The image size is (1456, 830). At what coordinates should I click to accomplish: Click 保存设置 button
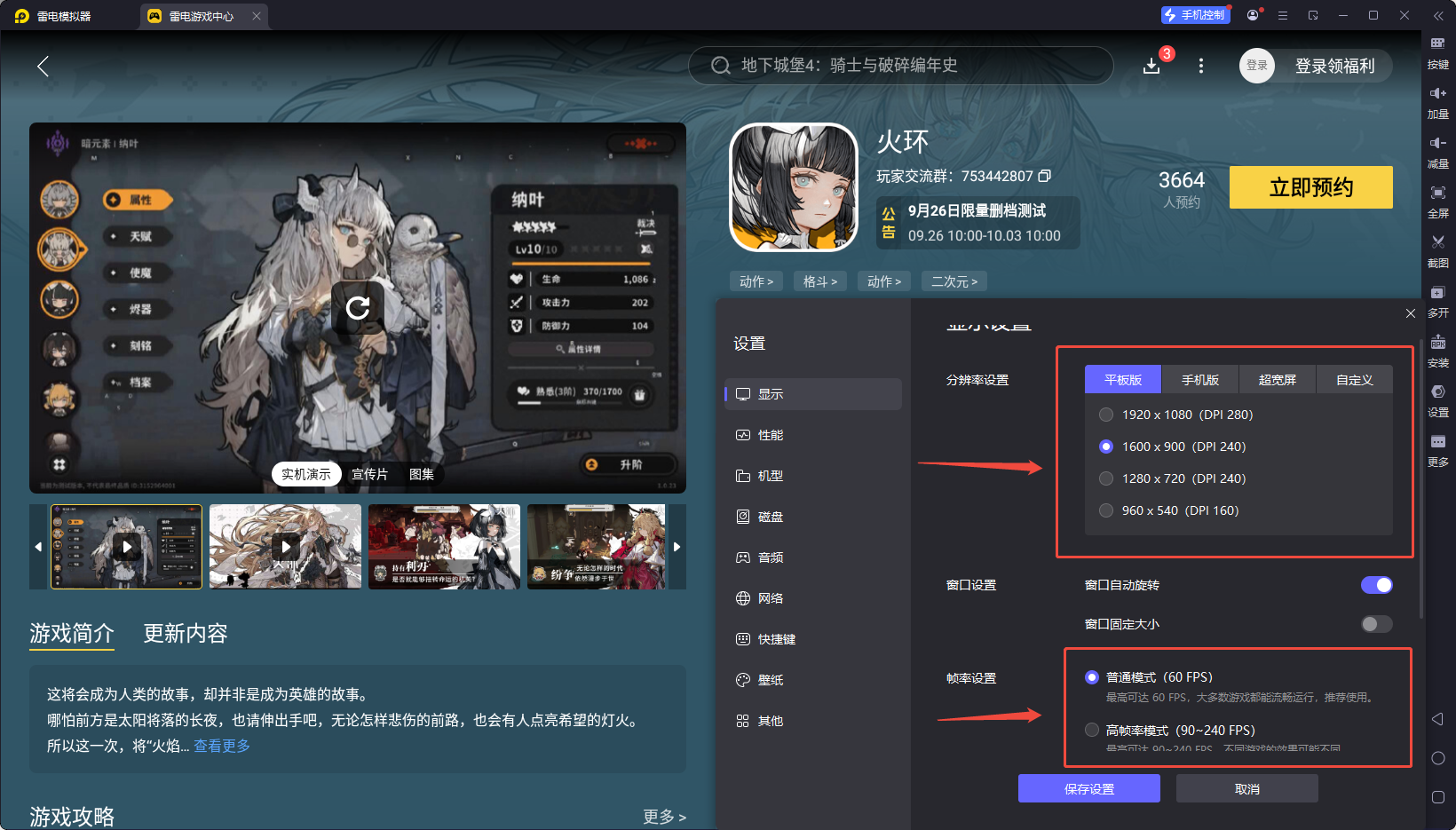pos(1089,788)
